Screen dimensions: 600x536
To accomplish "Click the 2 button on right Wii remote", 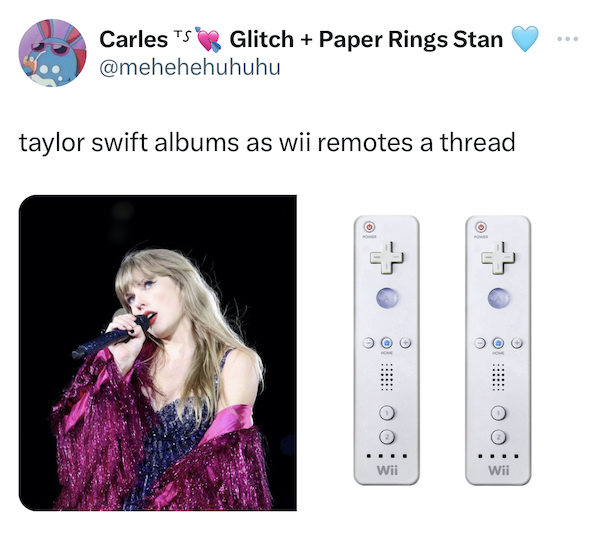I will click(498, 437).
